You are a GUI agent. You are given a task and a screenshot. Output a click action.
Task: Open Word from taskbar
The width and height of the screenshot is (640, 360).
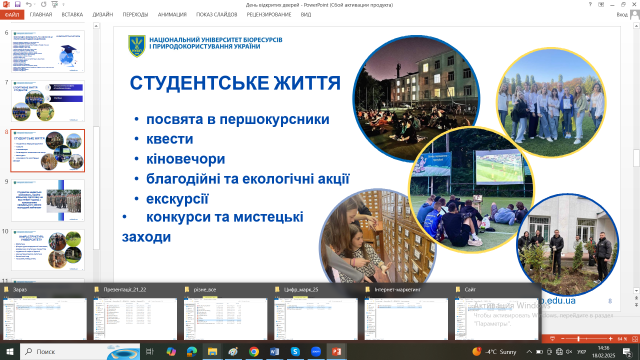click(x=274, y=351)
